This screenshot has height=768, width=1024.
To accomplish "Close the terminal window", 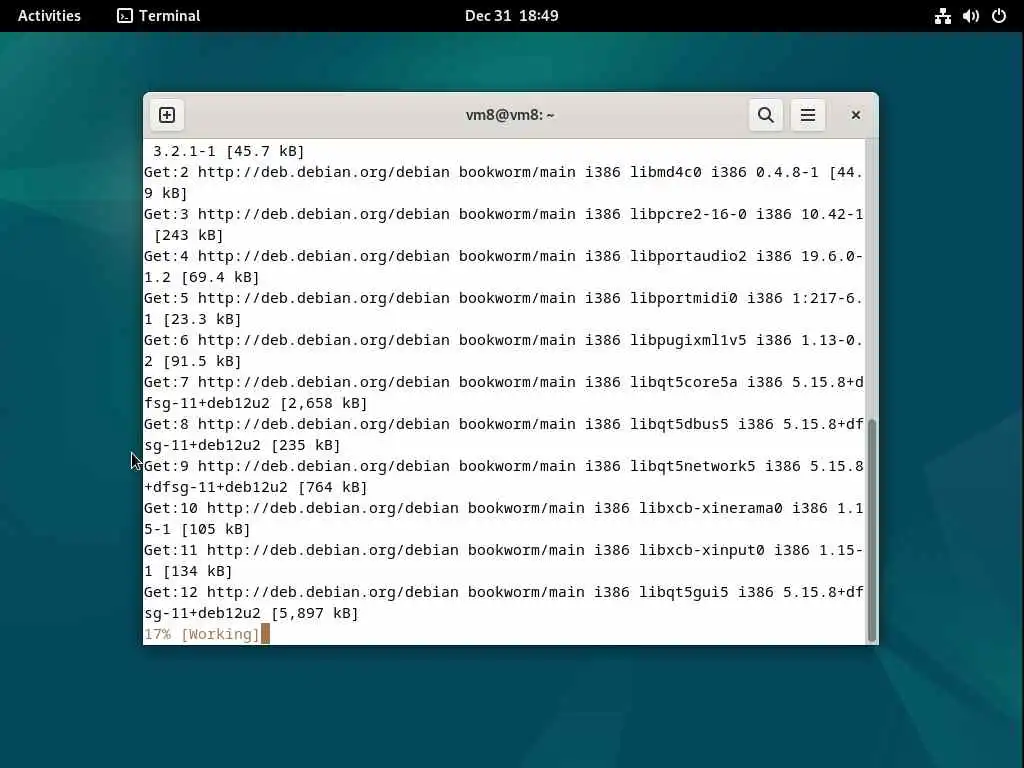I will tap(856, 115).
